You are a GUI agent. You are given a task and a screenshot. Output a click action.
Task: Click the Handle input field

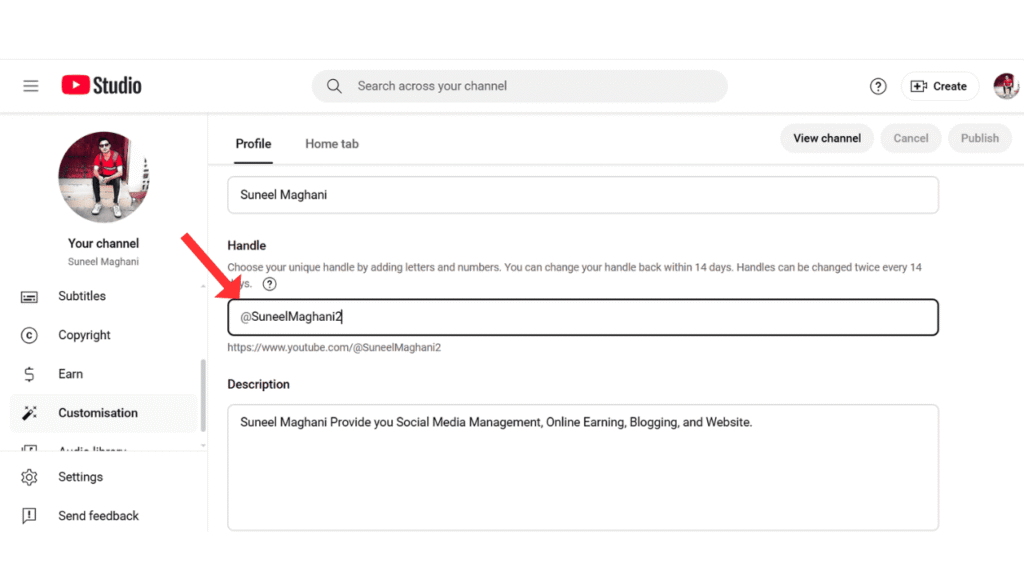pos(582,317)
